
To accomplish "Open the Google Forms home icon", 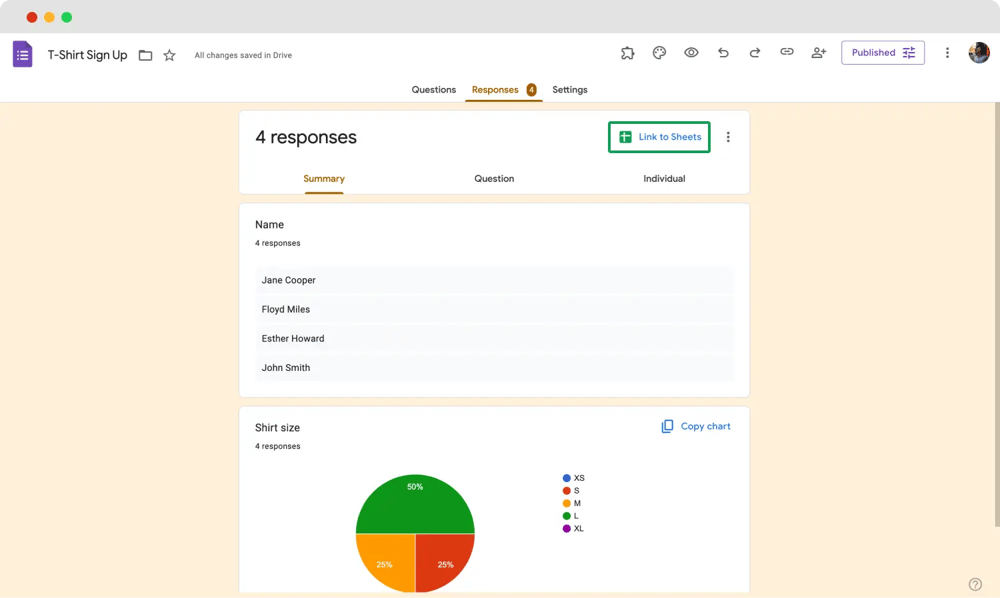I will tap(22, 55).
